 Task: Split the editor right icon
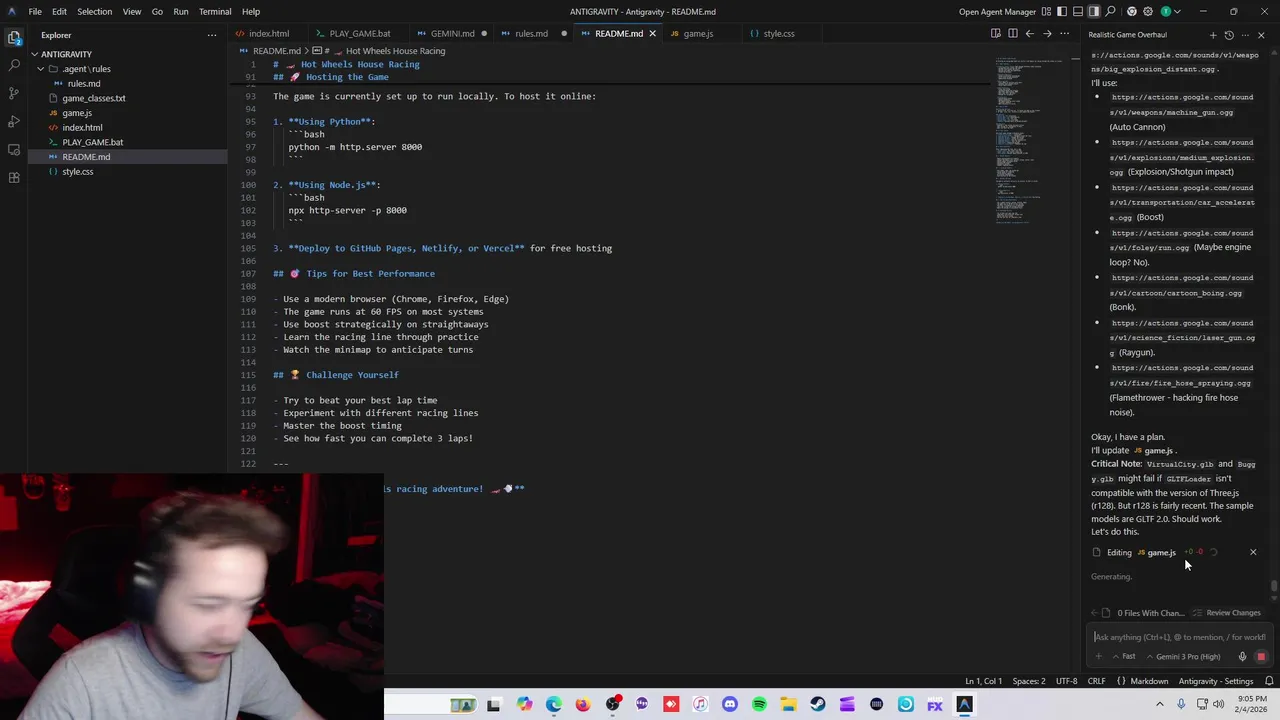tap(1012, 33)
